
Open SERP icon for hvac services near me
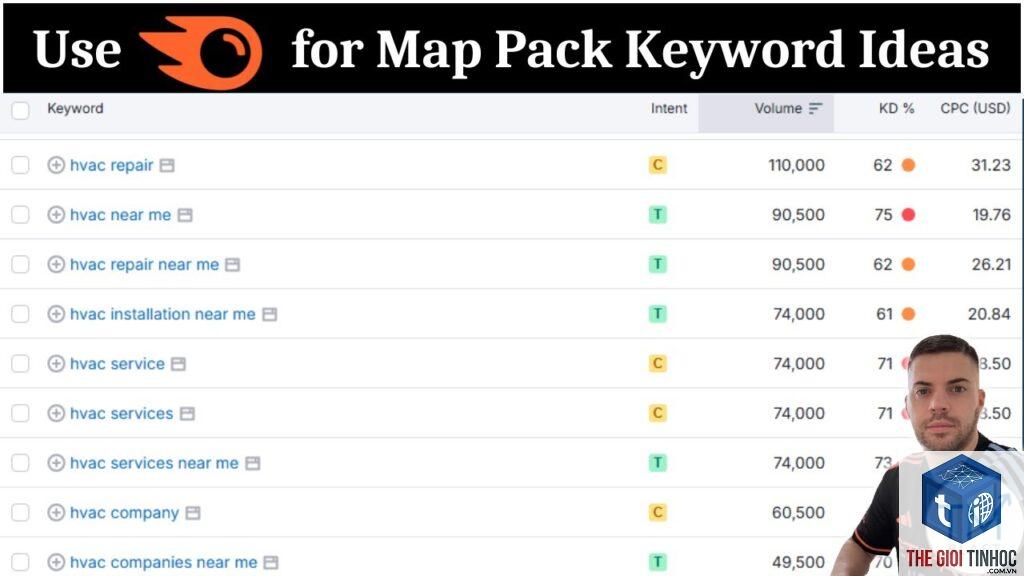pyautogui.click(x=253, y=463)
